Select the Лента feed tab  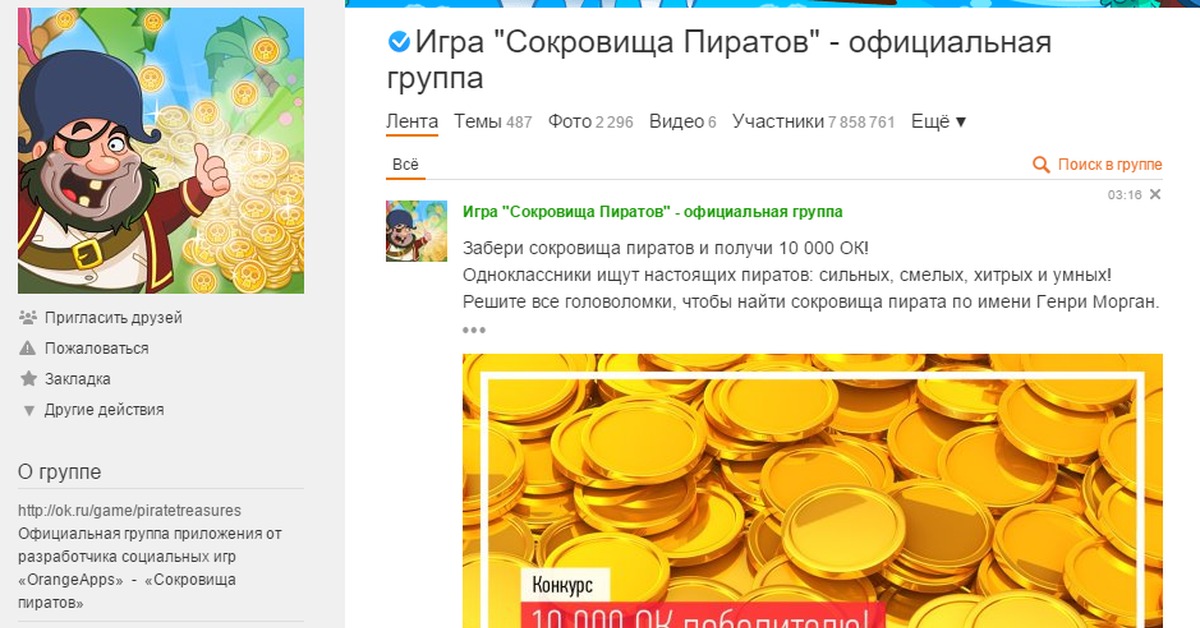[412, 122]
